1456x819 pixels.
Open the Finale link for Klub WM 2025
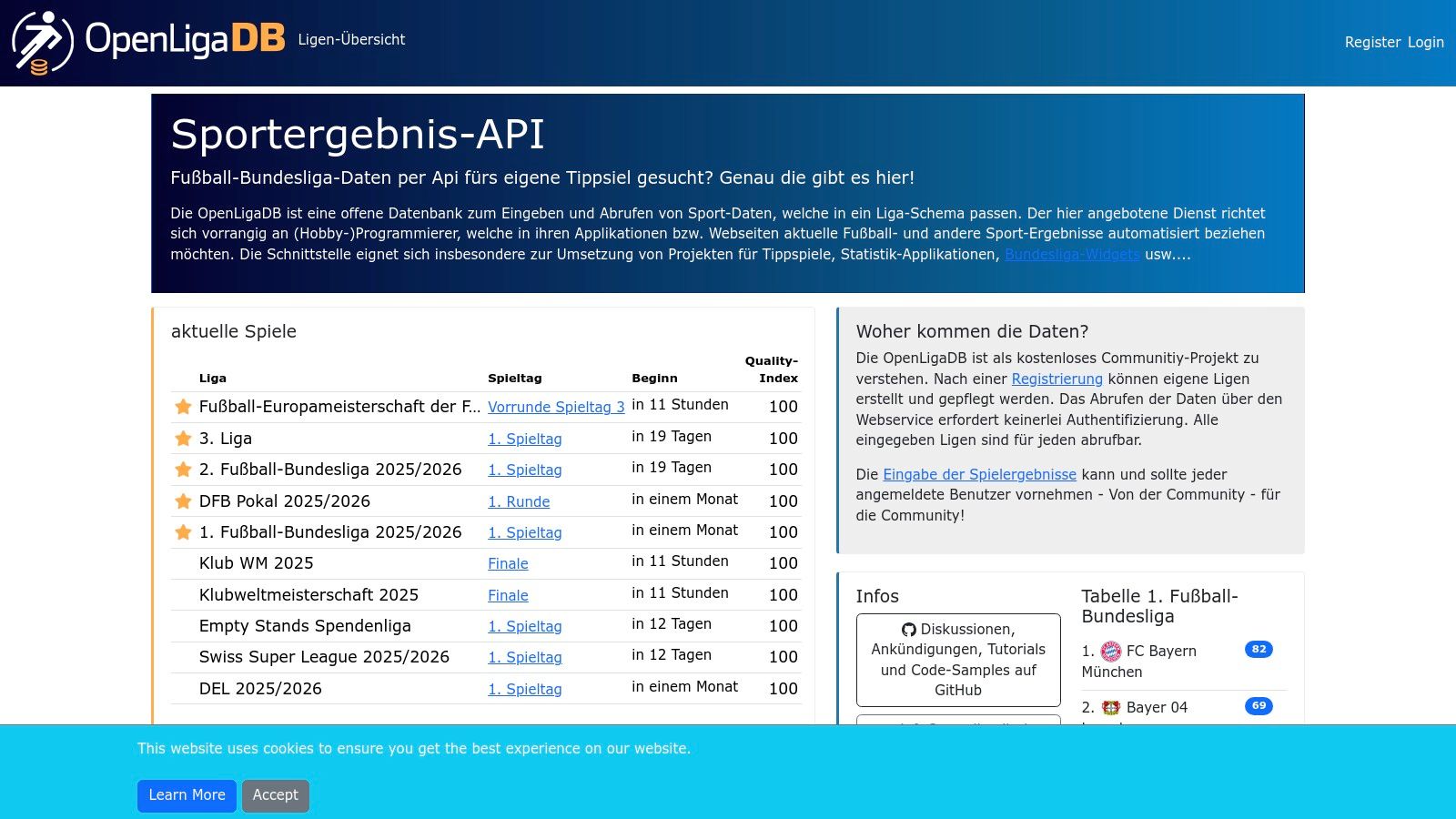click(508, 564)
